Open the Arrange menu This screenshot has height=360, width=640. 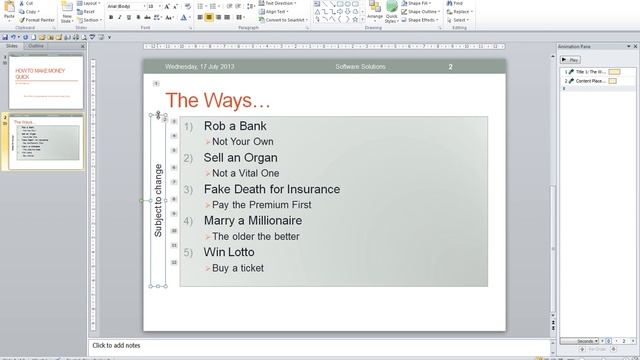tap(375, 11)
